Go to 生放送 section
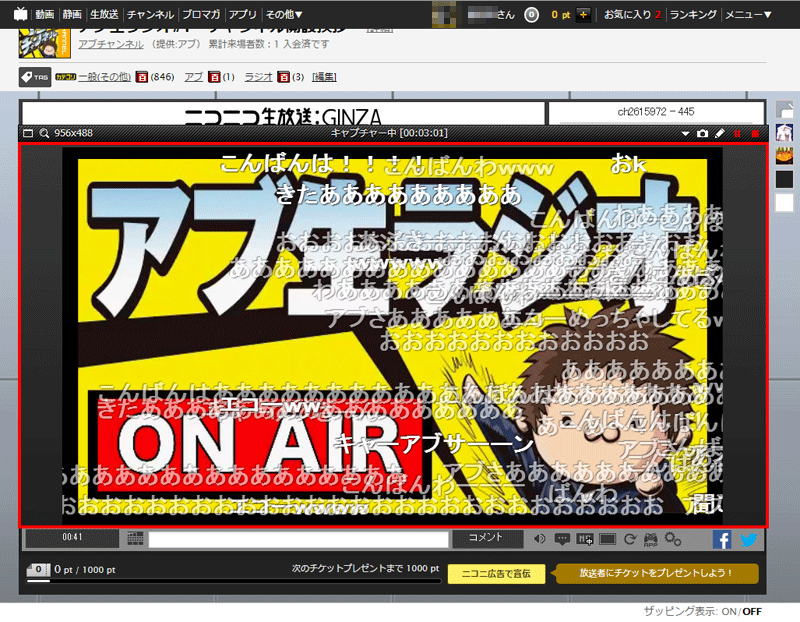 (x=104, y=14)
